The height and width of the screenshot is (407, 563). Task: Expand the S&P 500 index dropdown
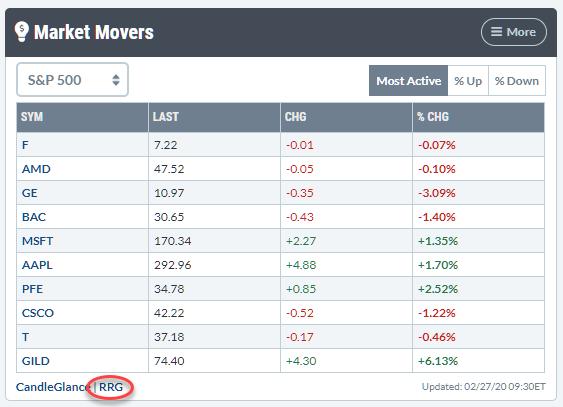[x=73, y=80]
